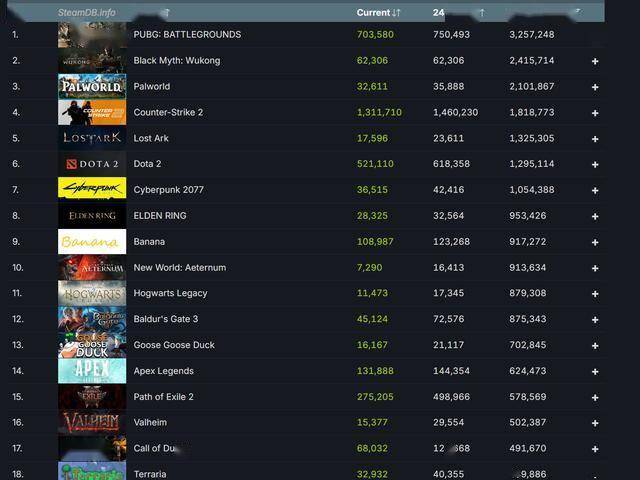The image size is (640, 480).
Task: Select all-time peak value 3,257,248
Action: (532, 34)
